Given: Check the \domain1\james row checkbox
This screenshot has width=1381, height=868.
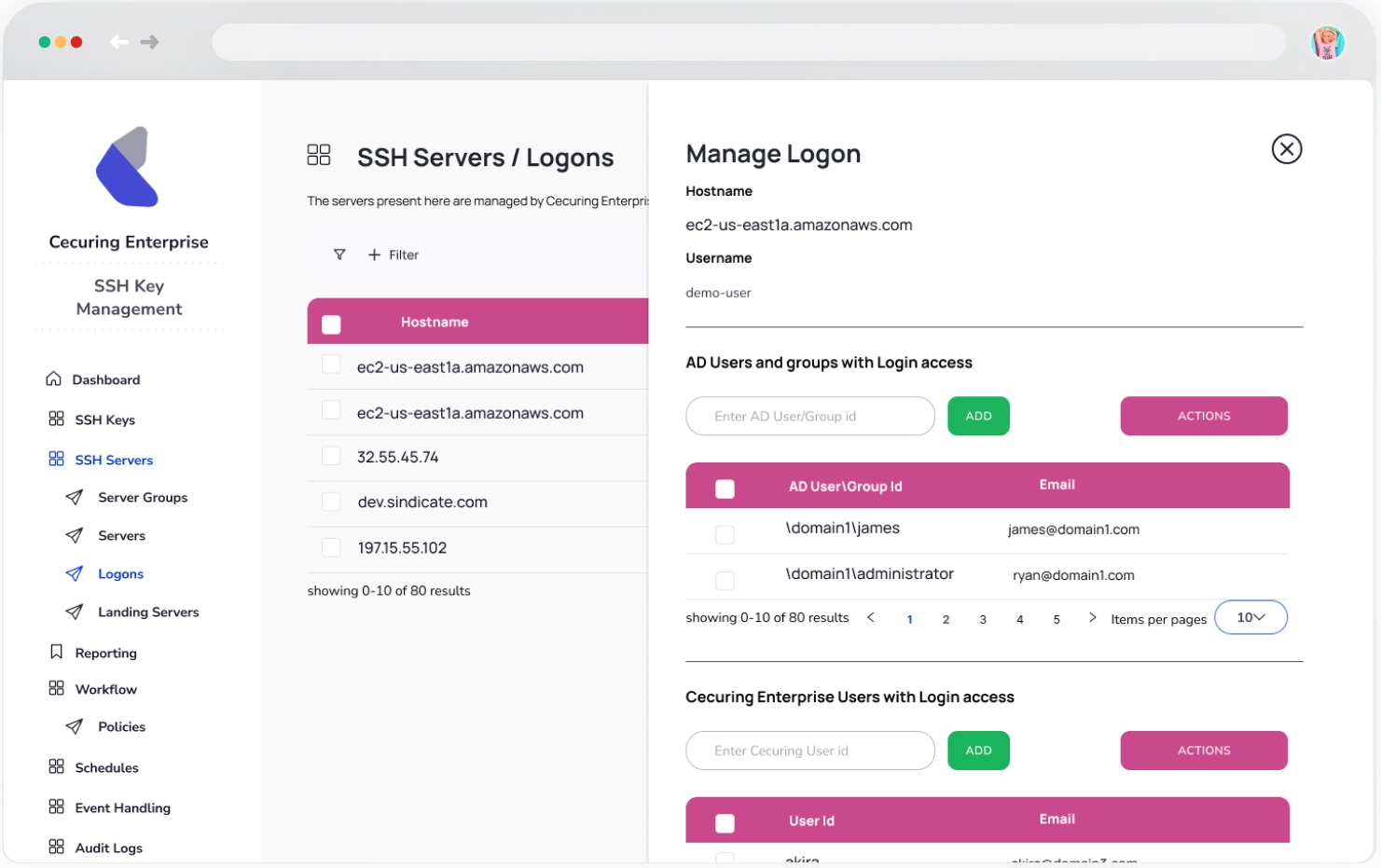Looking at the screenshot, I should [725, 533].
